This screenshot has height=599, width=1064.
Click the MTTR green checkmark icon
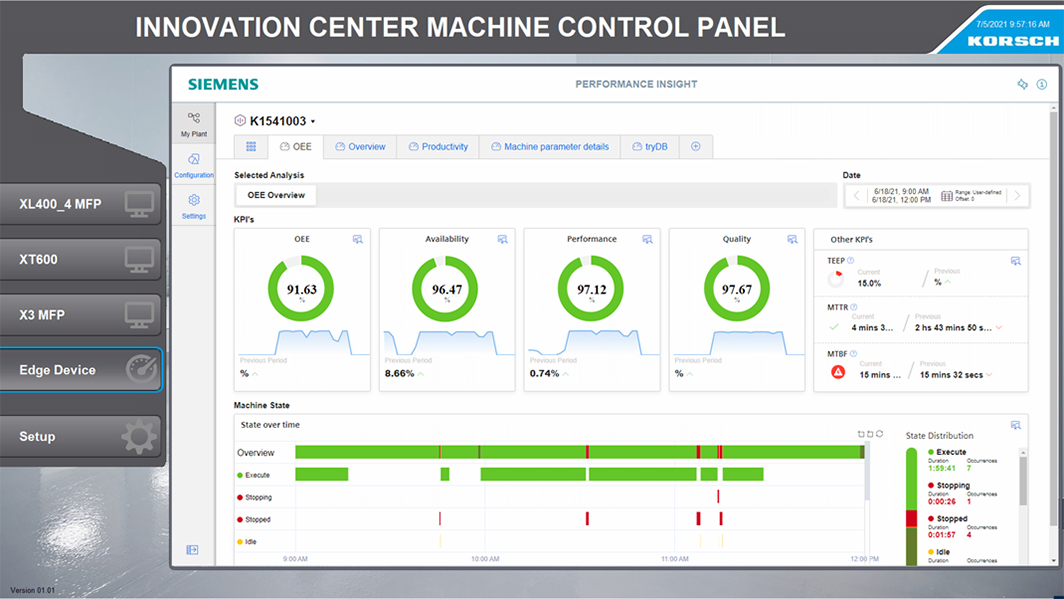[835, 327]
